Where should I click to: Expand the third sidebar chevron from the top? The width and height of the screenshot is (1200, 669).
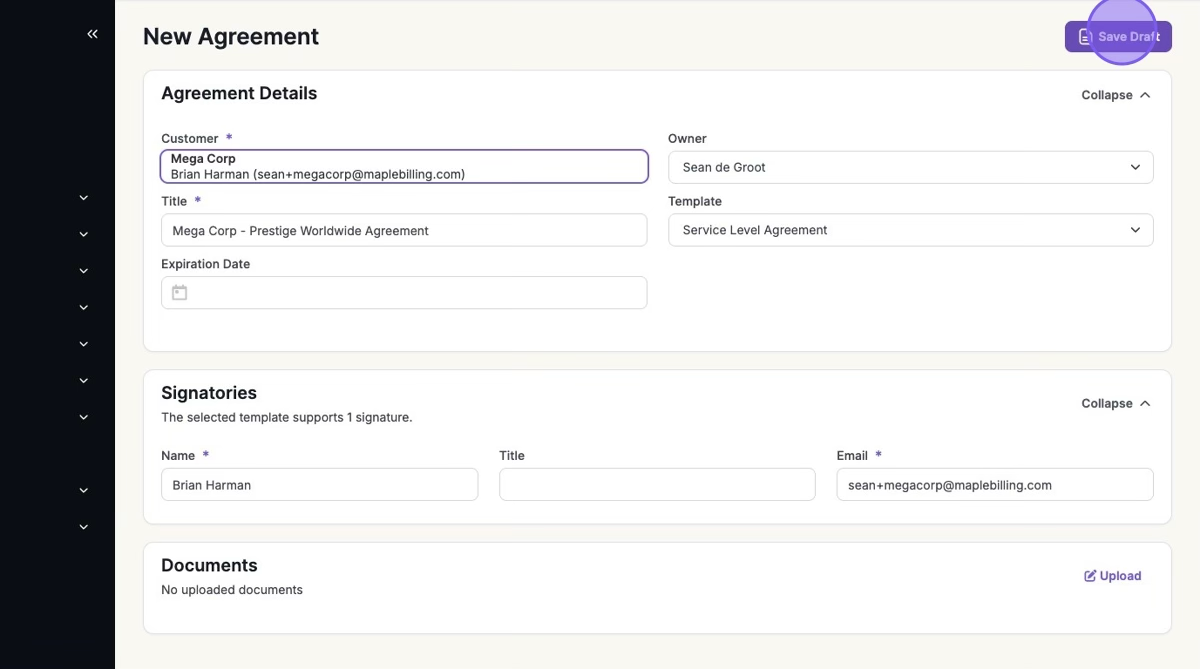point(84,271)
